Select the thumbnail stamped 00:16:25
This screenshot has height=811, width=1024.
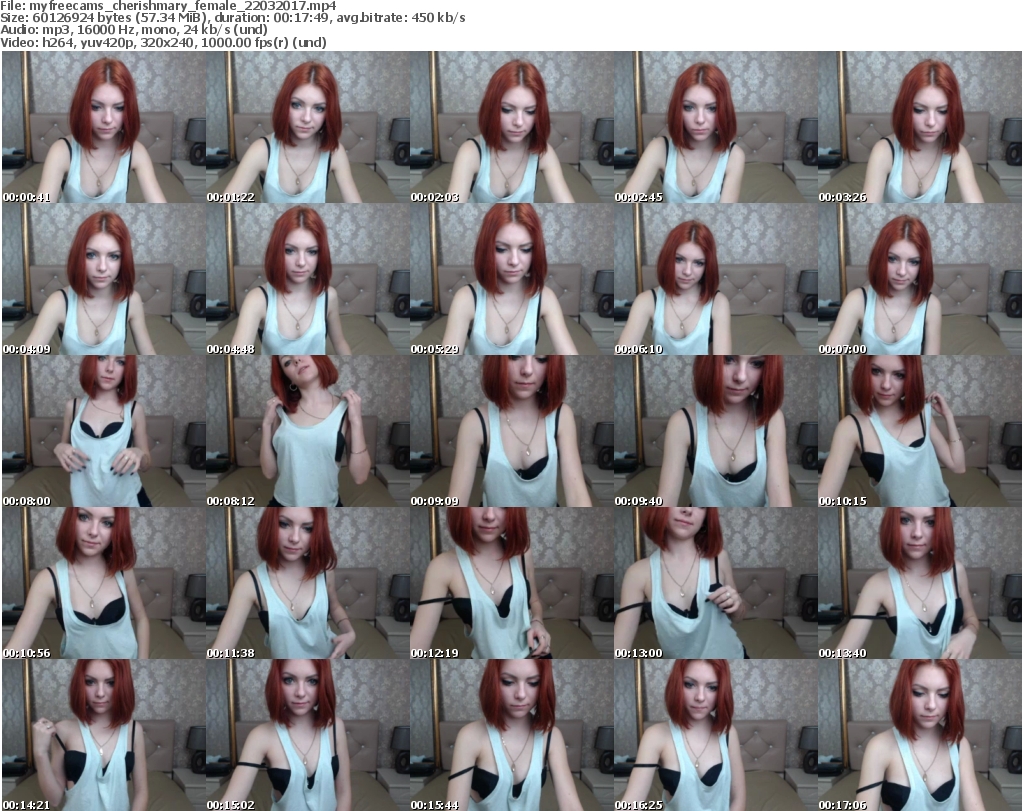716,735
